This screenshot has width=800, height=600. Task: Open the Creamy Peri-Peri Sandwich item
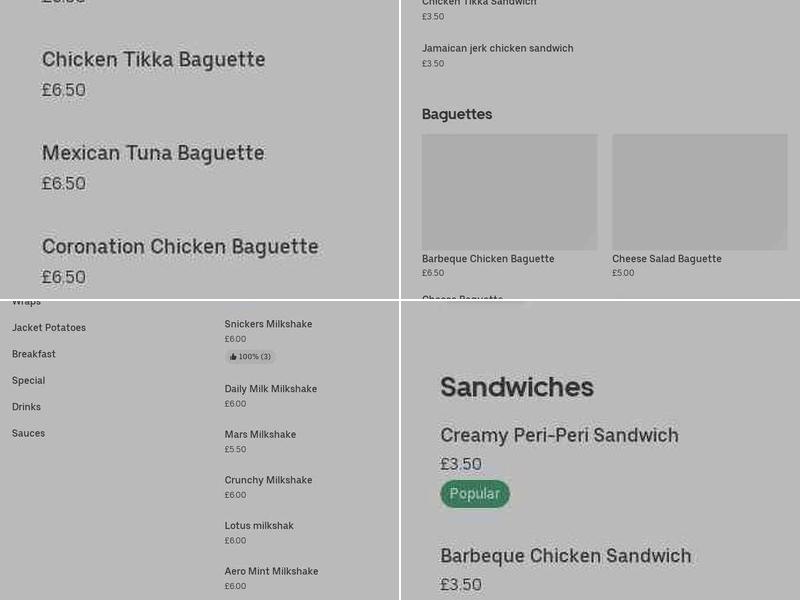point(559,435)
